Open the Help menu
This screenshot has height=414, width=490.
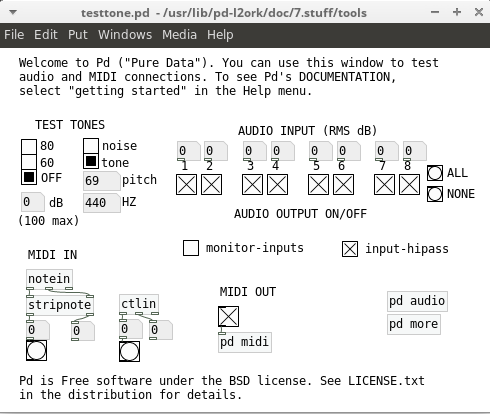click(x=220, y=35)
